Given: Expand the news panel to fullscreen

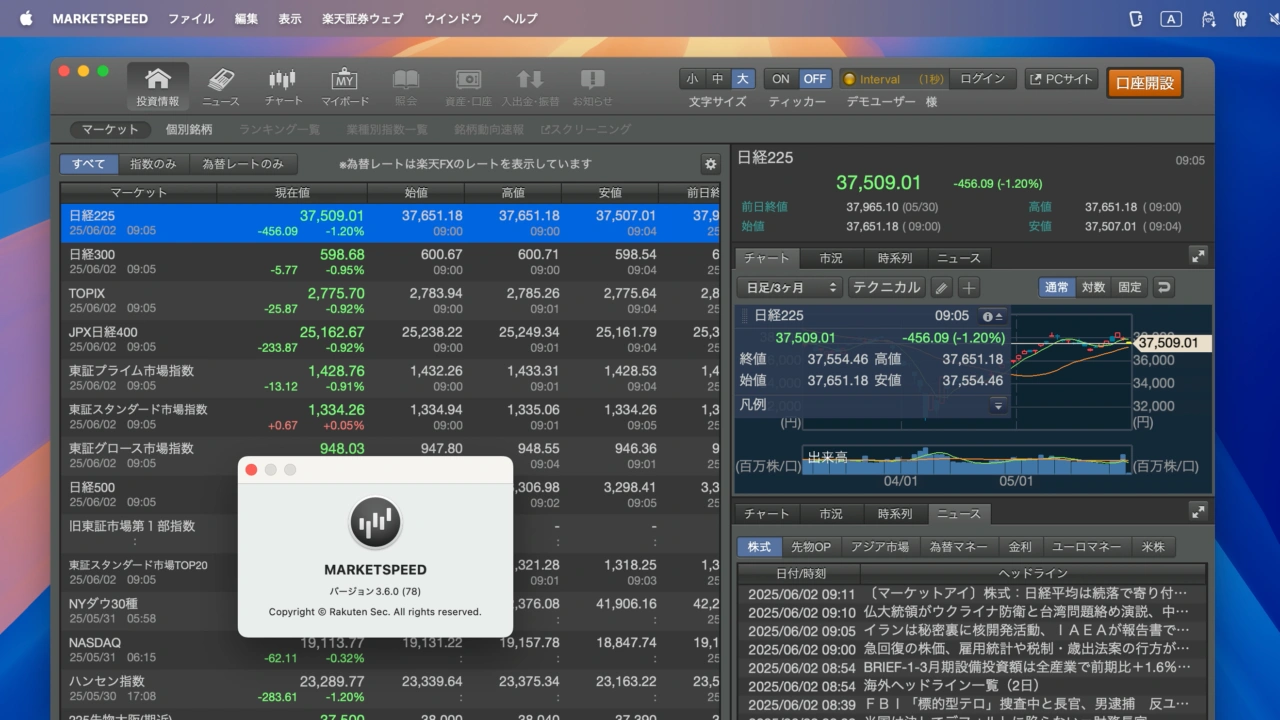Looking at the screenshot, I should (x=1198, y=511).
